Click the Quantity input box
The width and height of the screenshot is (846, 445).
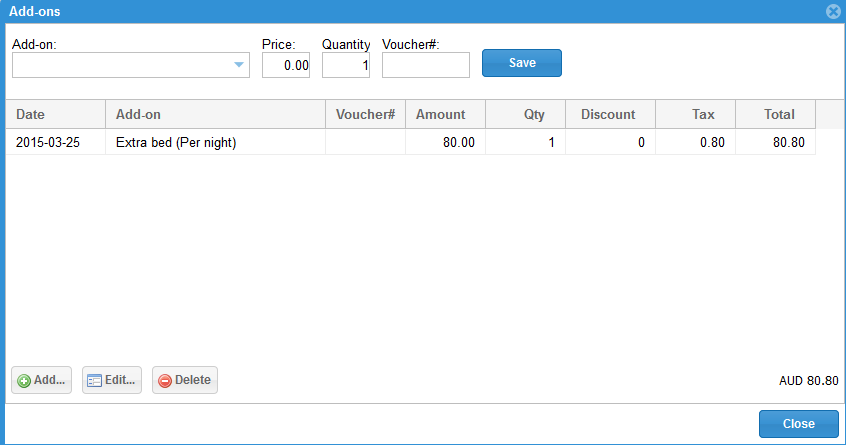tap(346, 65)
